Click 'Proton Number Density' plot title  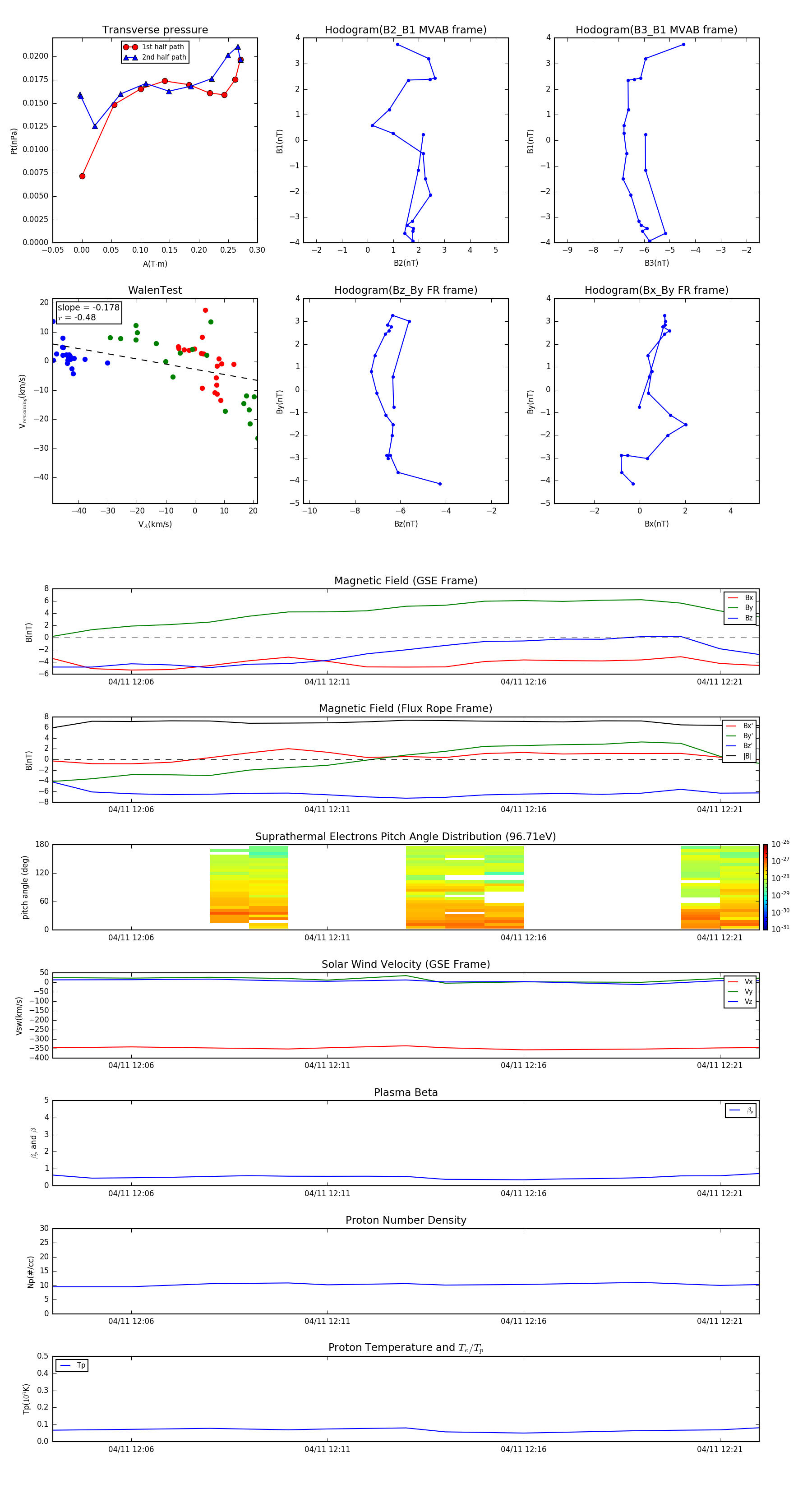click(x=406, y=1220)
